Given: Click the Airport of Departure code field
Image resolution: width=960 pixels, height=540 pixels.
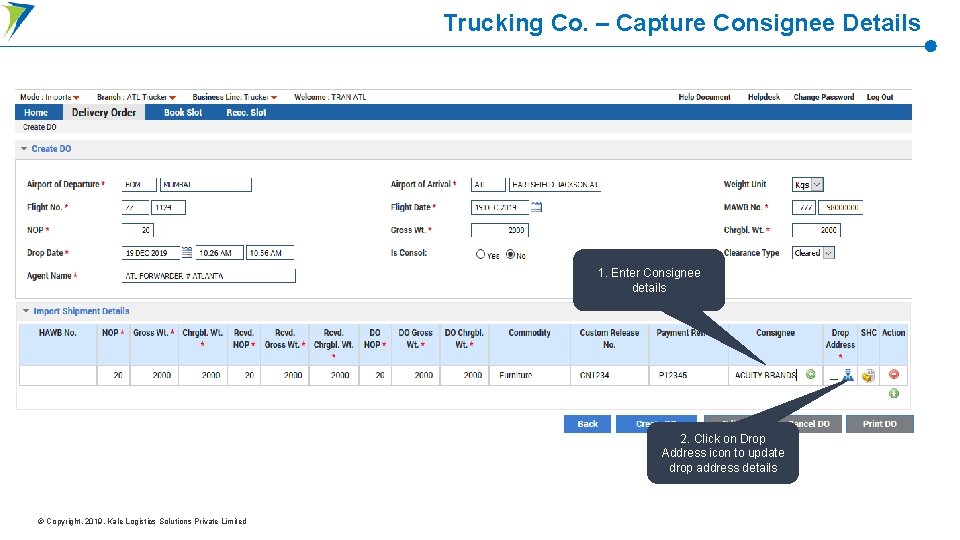Looking at the screenshot, I should coord(141,187).
